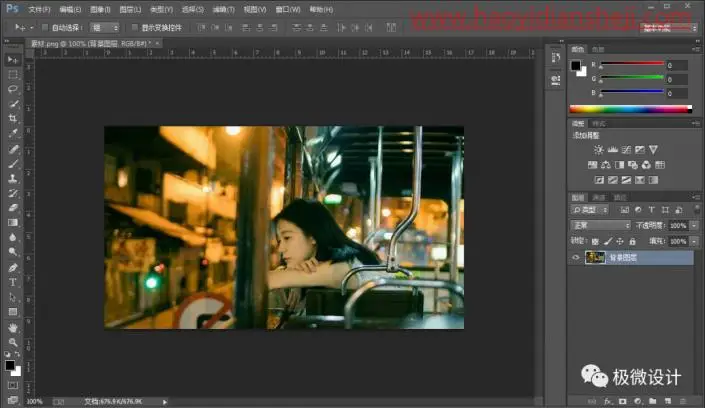Select the Clone Stamp tool
This screenshot has width=705, height=408.
(13, 179)
